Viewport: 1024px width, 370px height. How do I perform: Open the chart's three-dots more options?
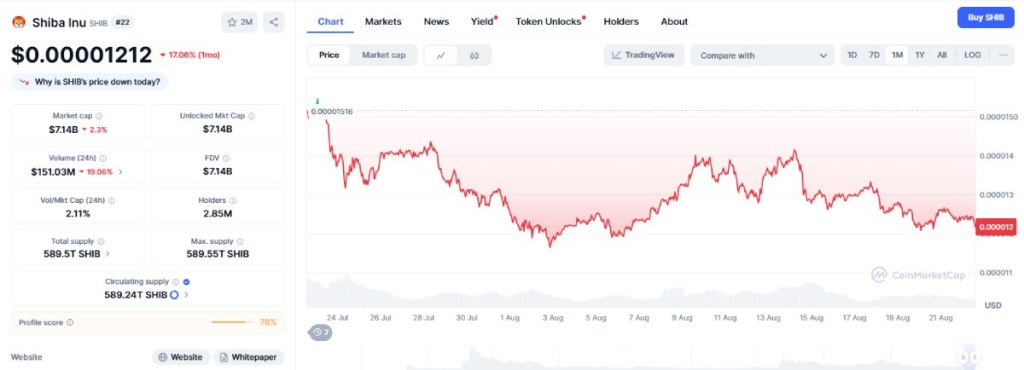[1002, 55]
